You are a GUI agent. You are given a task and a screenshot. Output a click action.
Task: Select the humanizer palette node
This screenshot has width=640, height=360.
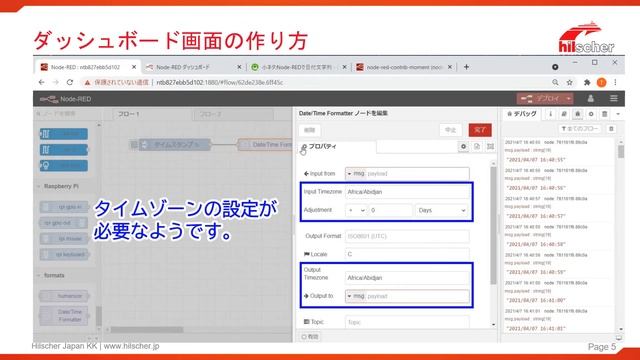(64, 296)
